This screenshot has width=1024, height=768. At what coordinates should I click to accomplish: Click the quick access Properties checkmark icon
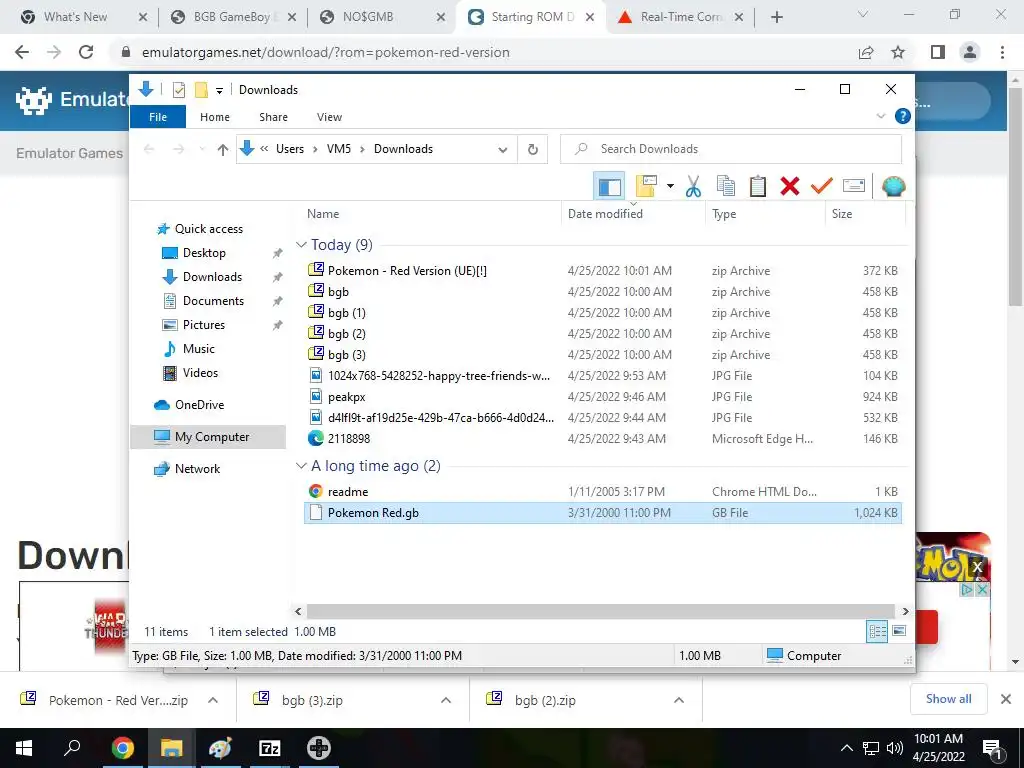(178, 89)
